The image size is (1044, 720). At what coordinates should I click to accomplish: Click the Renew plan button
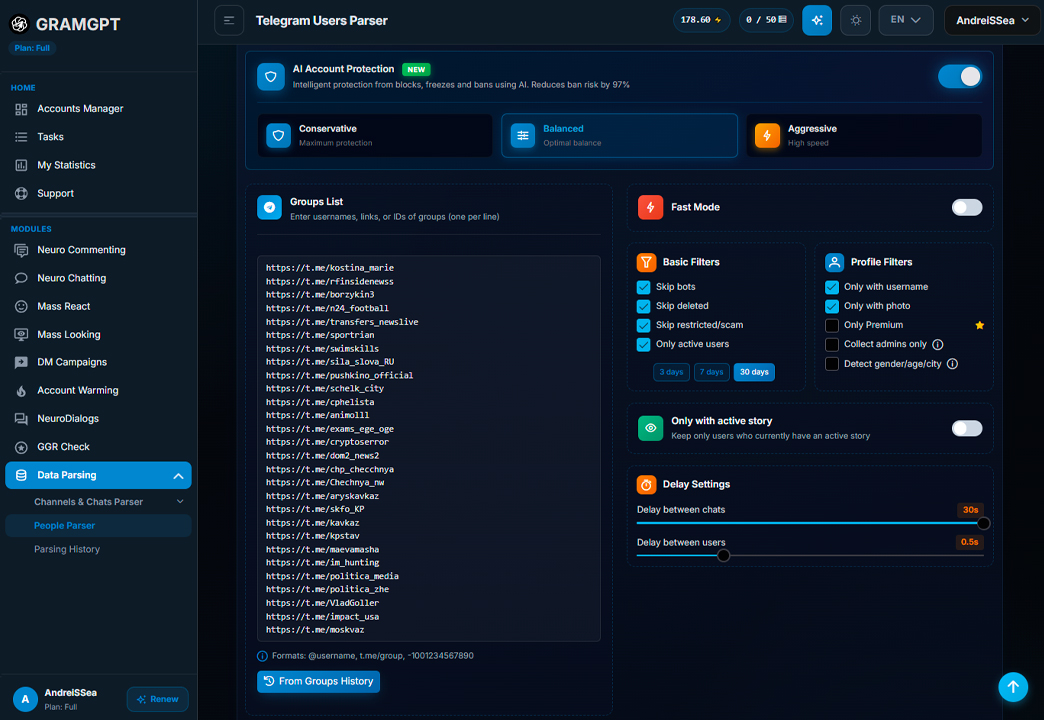click(158, 699)
